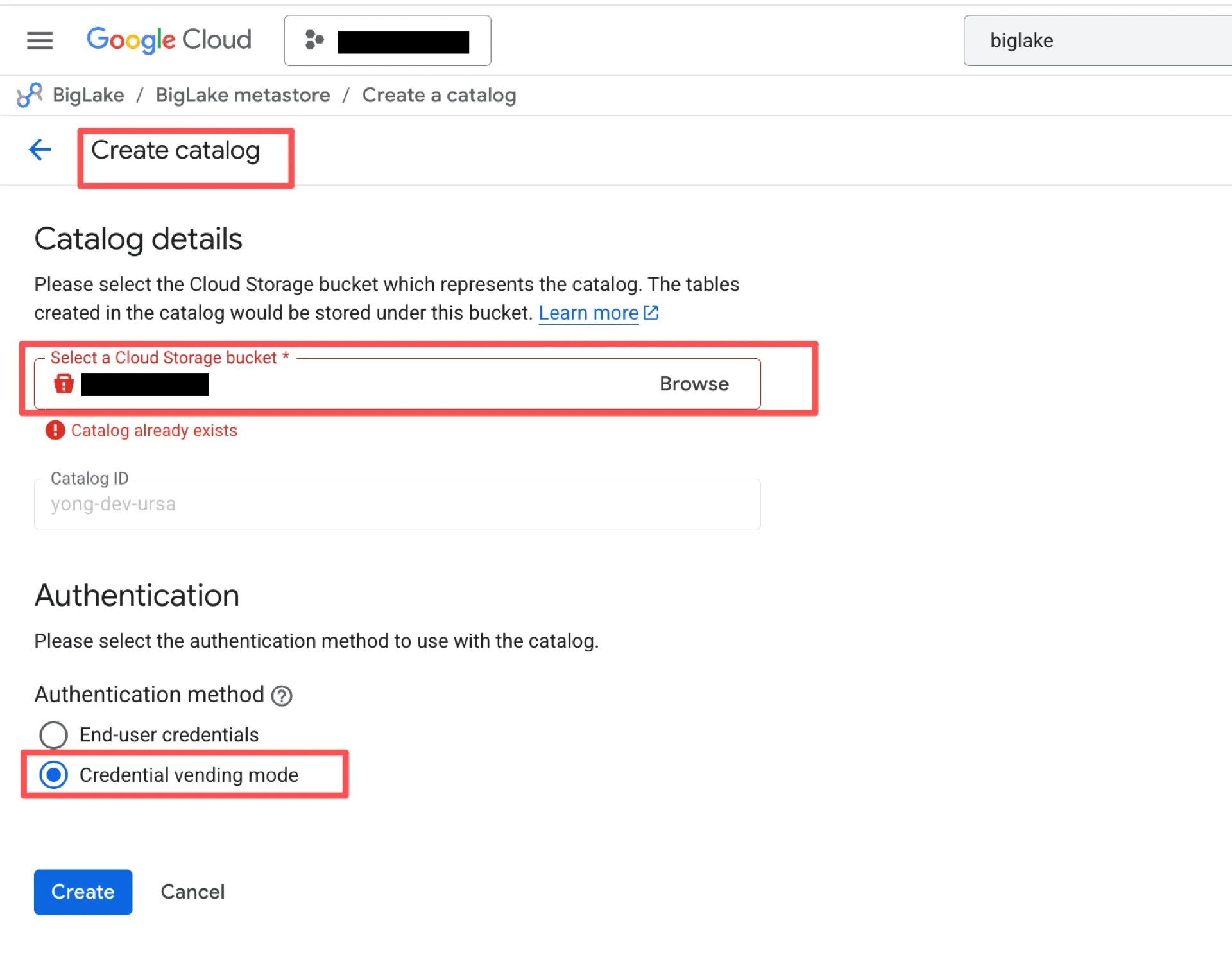
Task: Select End-user credentials radio button
Action: coord(53,735)
